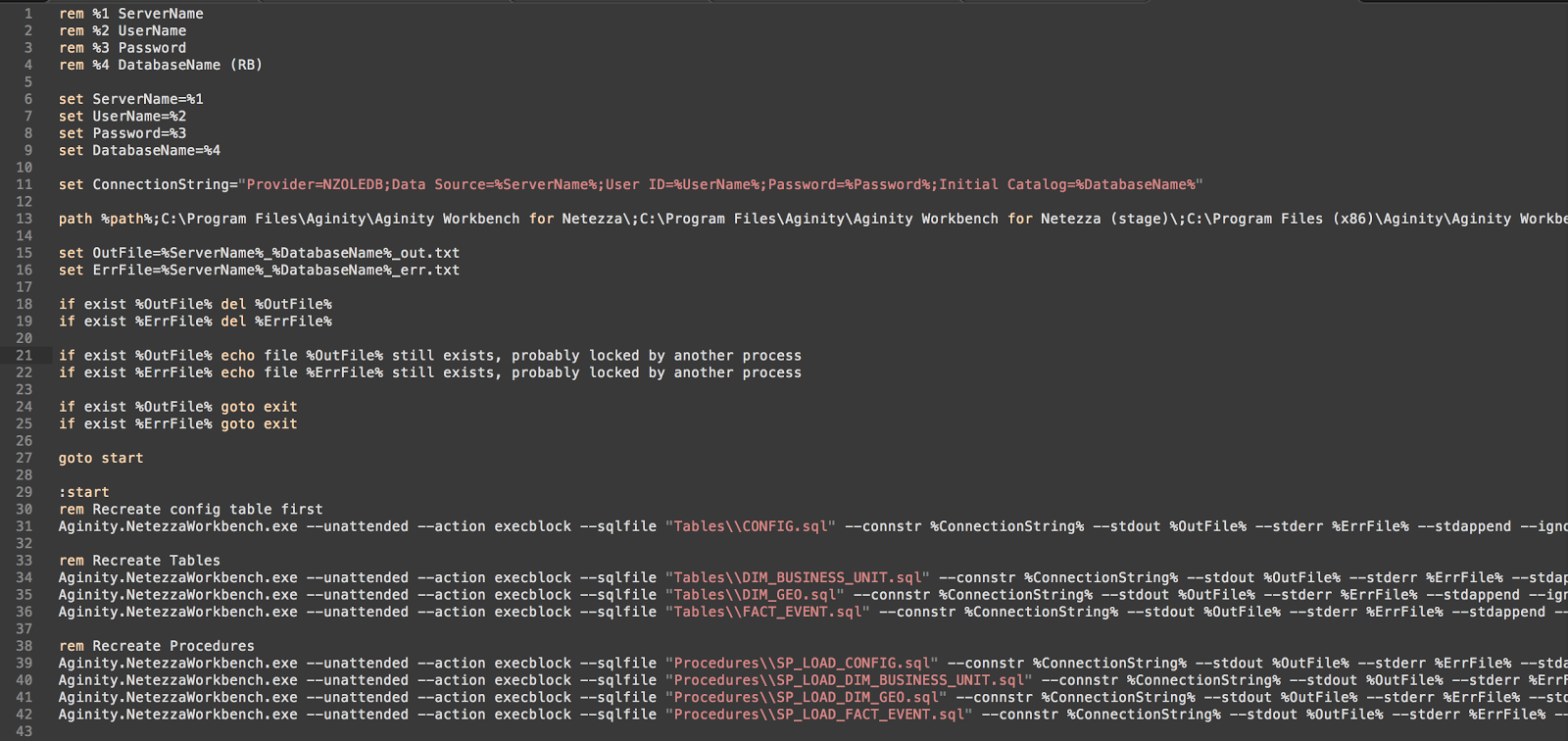Click 'if exist %ErrFile% goto exit'
The height and width of the screenshot is (741, 1568).
pos(178,423)
